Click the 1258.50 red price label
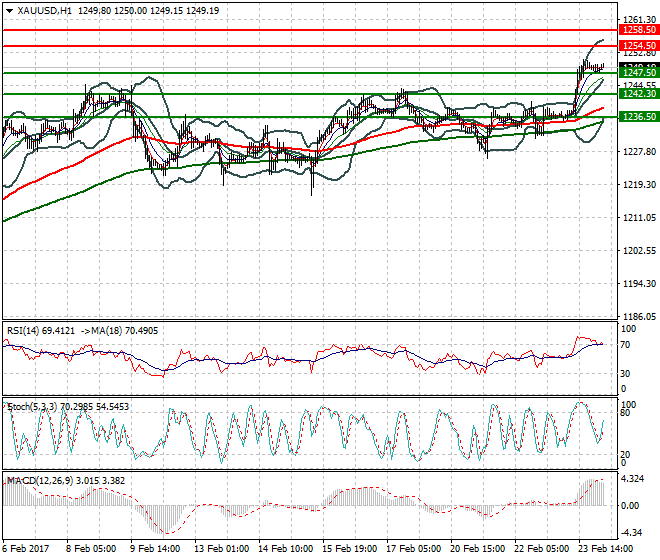Viewport: 660px width, 560px height. (639, 30)
